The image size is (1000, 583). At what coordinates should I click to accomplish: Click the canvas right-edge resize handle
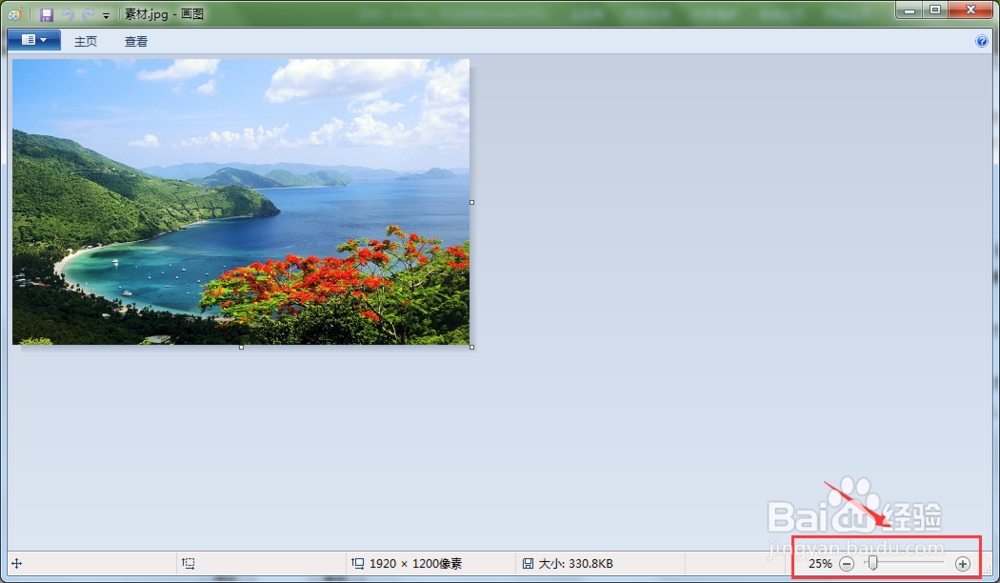coord(472,202)
